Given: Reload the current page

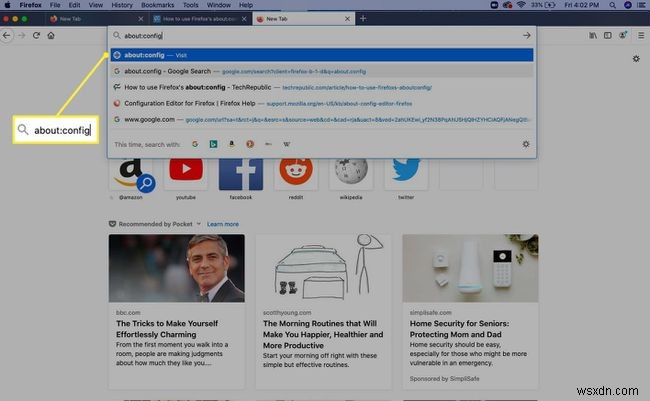Looking at the screenshot, I should pyautogui.click(x=36, y=36).
